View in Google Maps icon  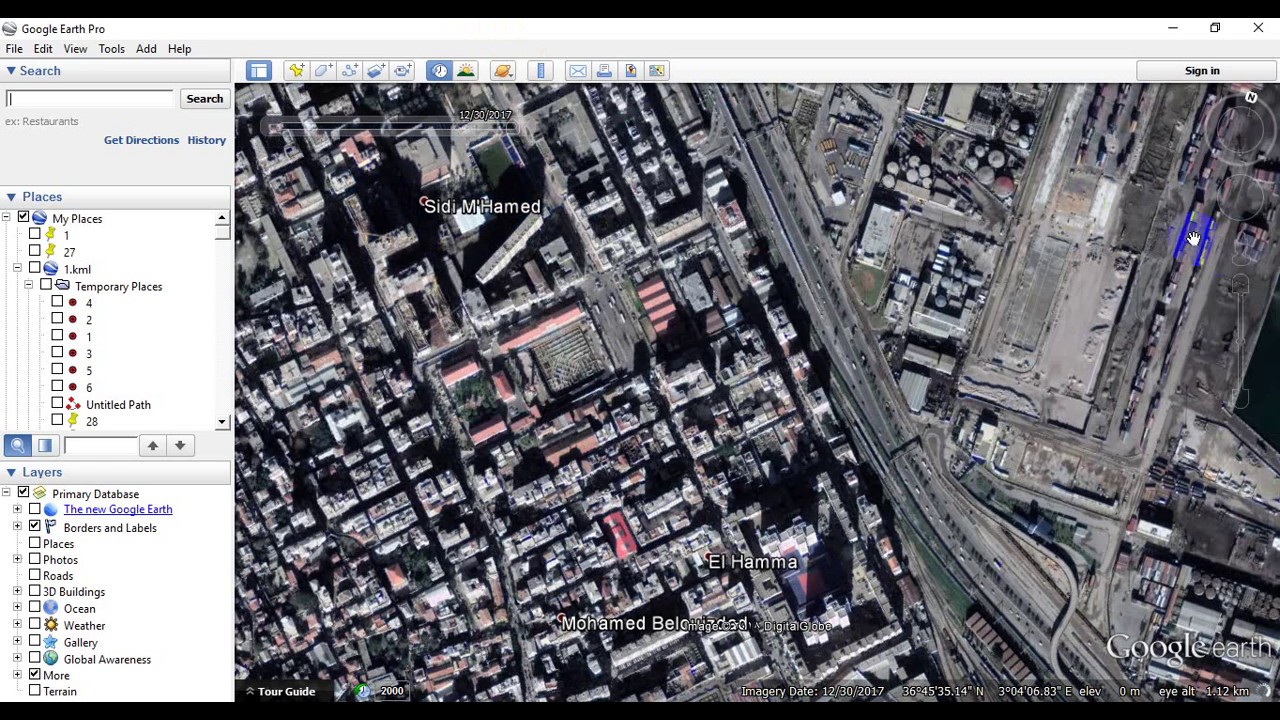657,70
